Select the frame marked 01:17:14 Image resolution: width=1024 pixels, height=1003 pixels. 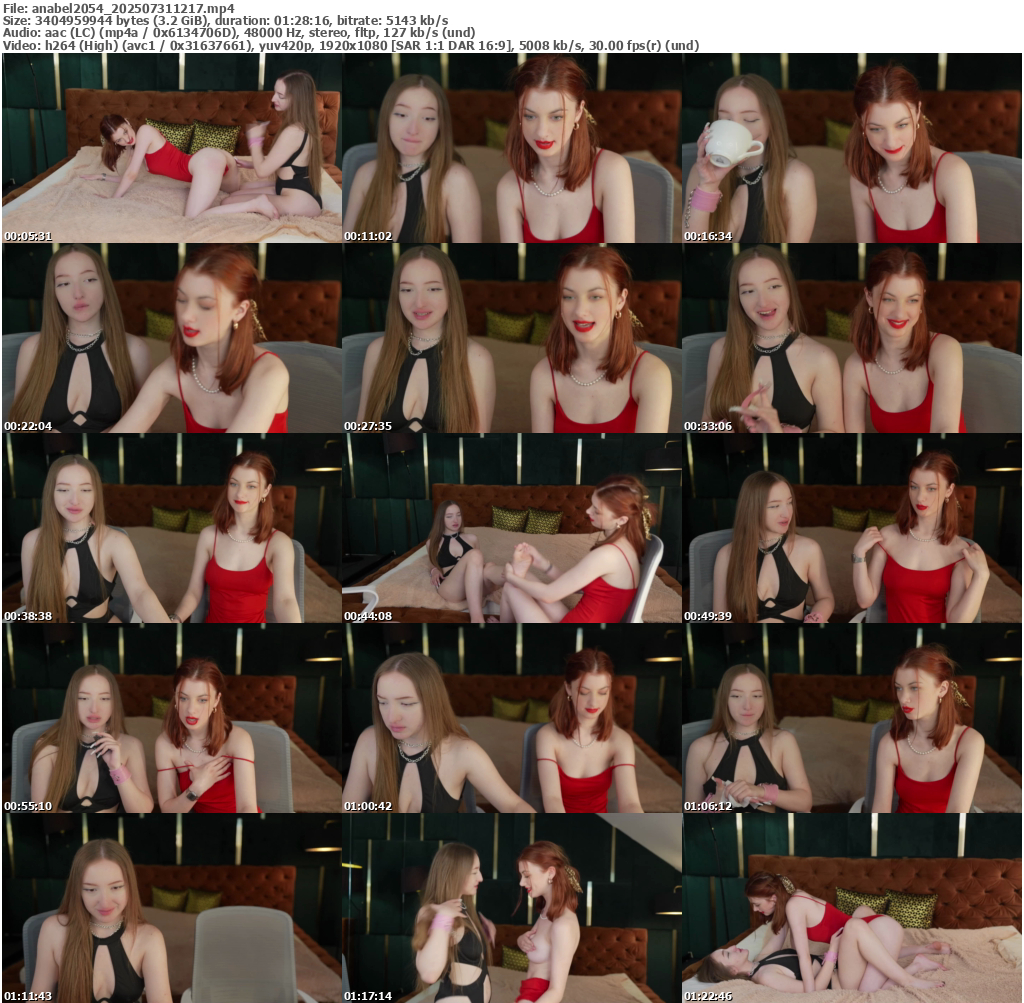511,908
